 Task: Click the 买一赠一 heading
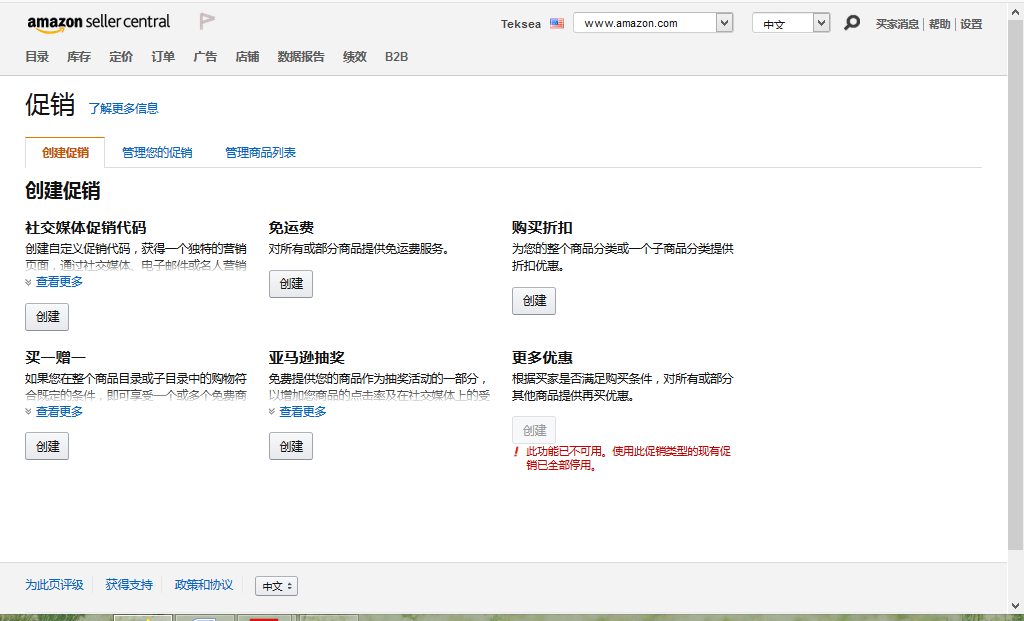56,358
